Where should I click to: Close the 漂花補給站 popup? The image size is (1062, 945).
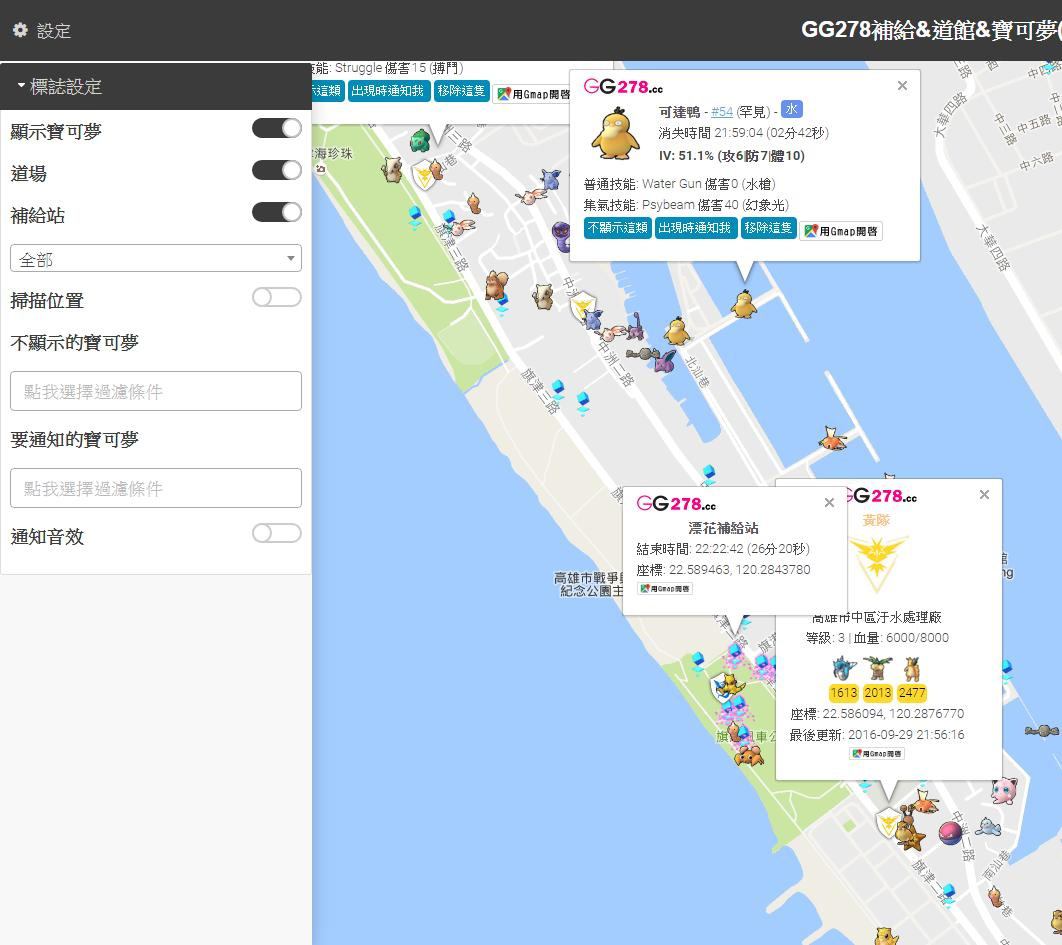click(829, 503)
